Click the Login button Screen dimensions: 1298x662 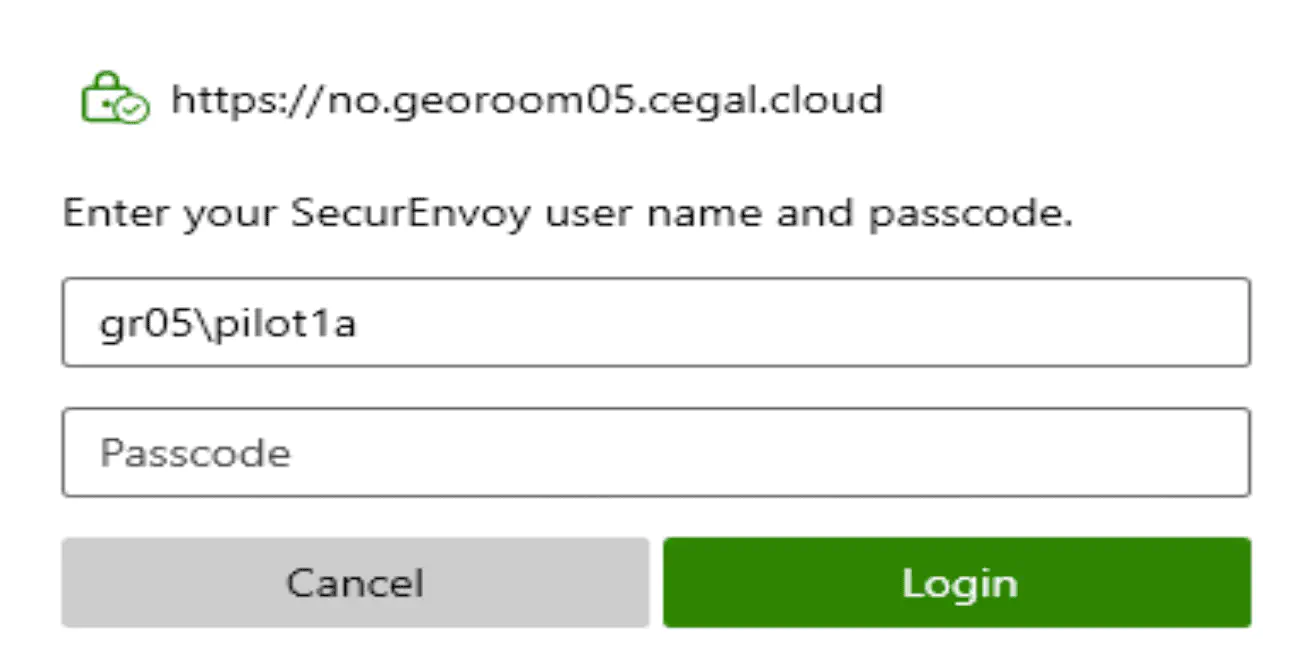coord(956,582)
